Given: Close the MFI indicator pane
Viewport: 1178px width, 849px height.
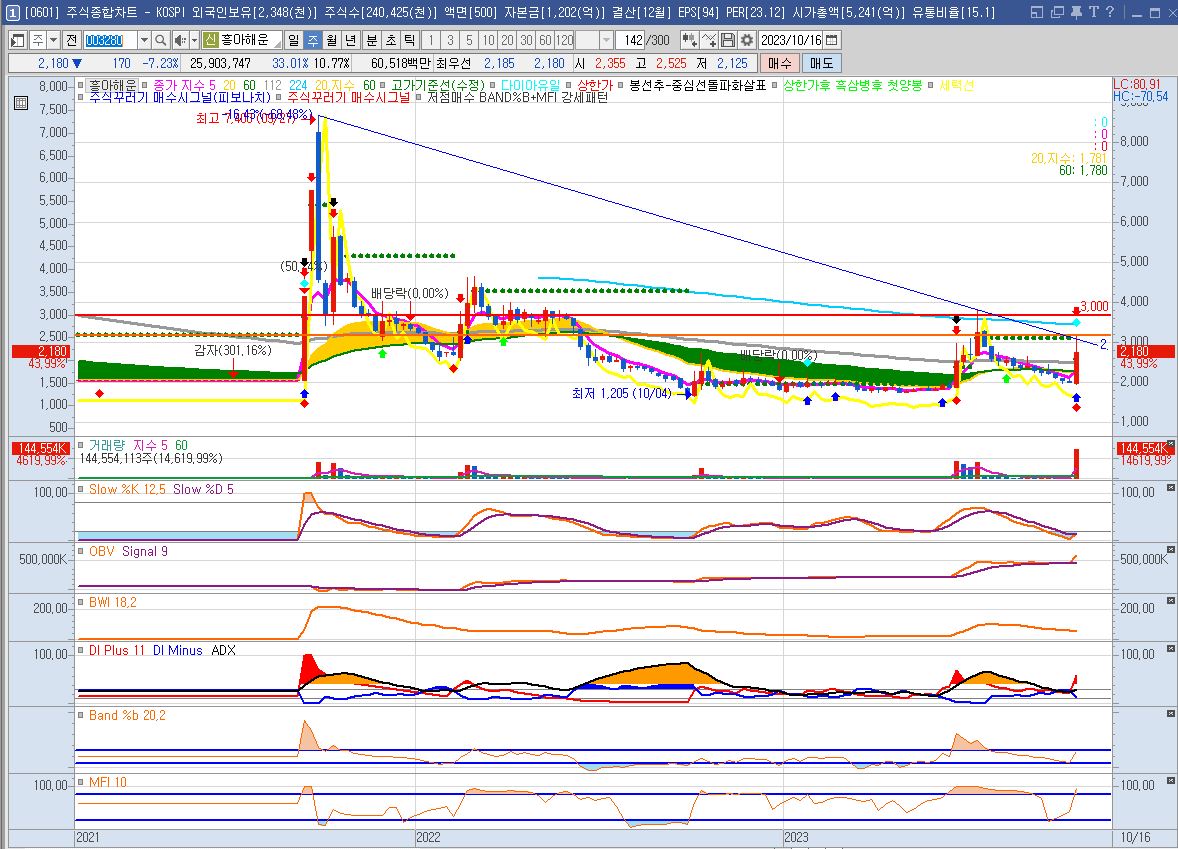Looking at the screenshot, I should click(1170, 781).
